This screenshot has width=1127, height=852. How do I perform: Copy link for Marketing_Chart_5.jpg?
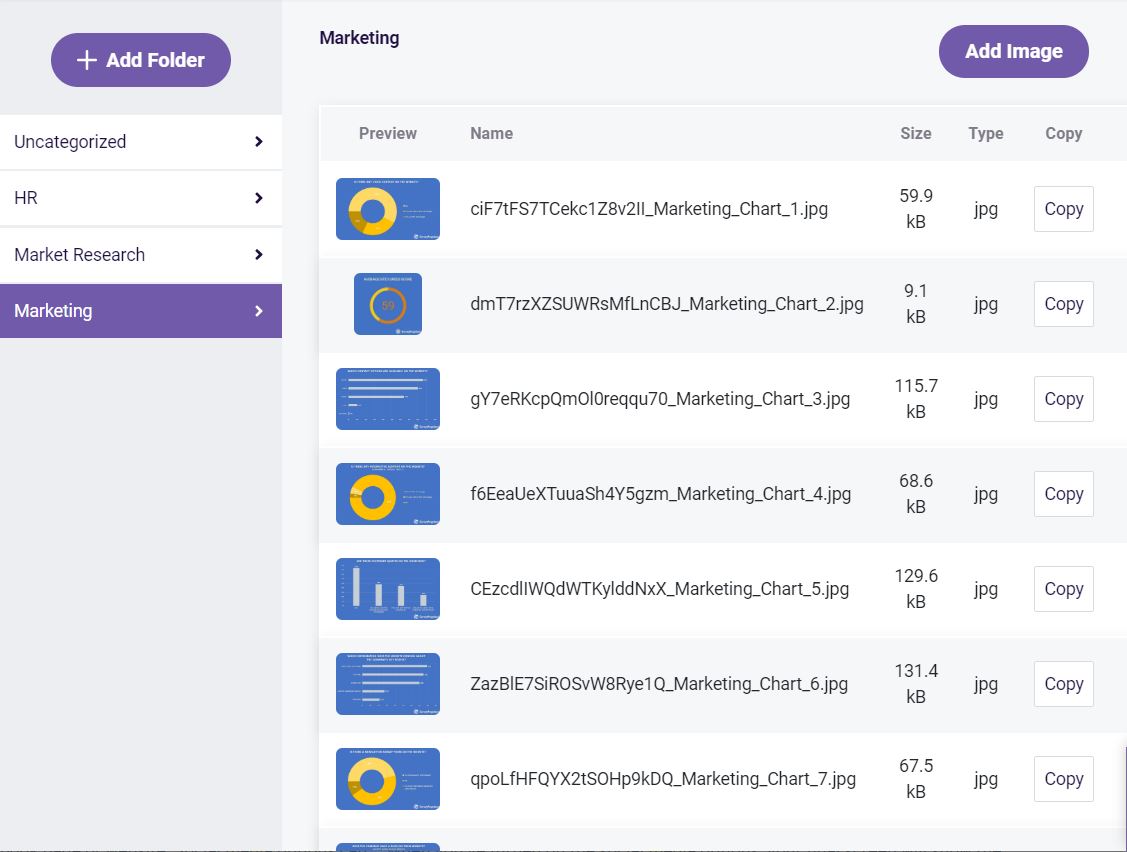[1064, 589]
